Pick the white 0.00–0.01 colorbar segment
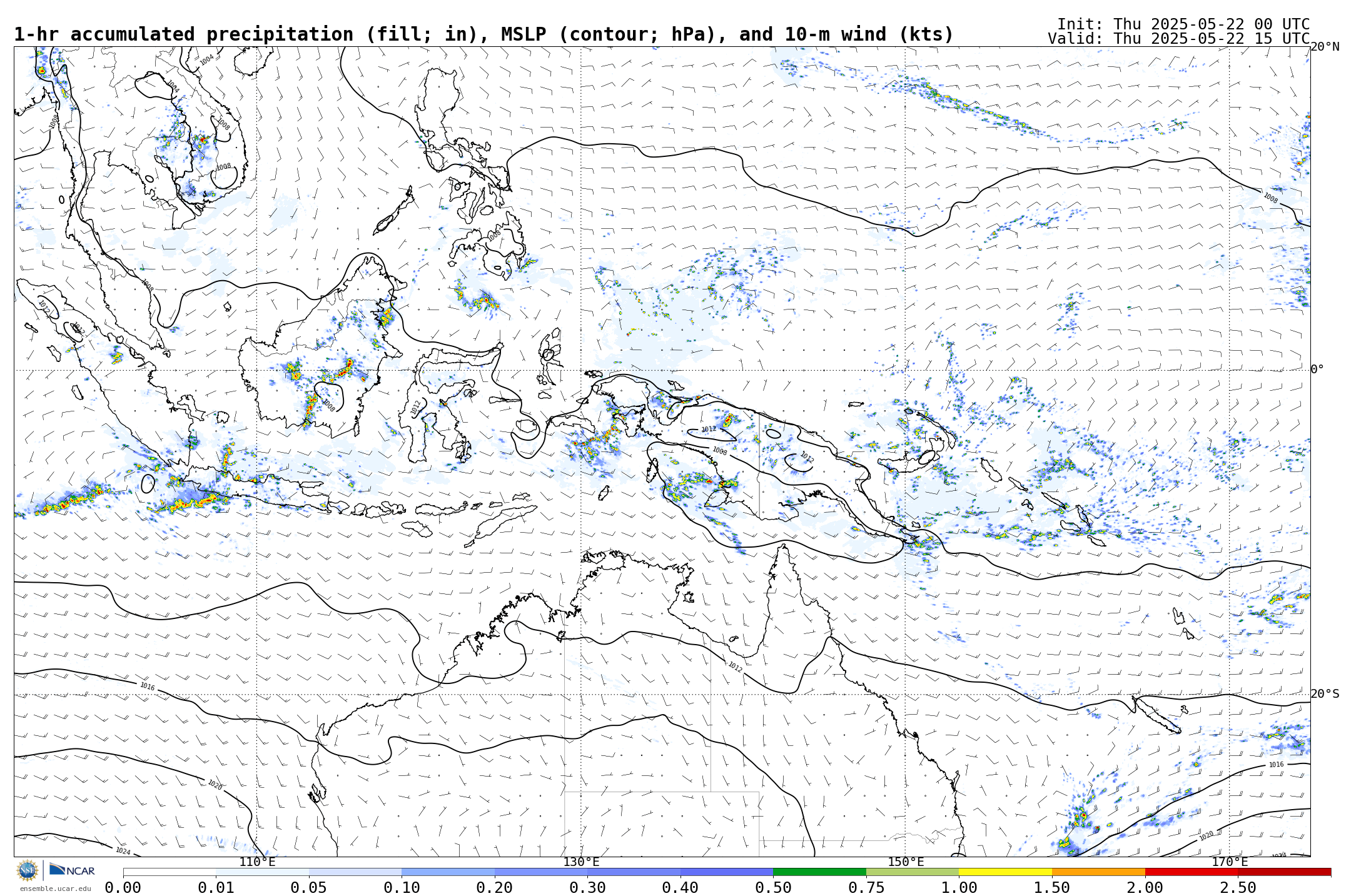1351x896 pixels. click(170, 872)
